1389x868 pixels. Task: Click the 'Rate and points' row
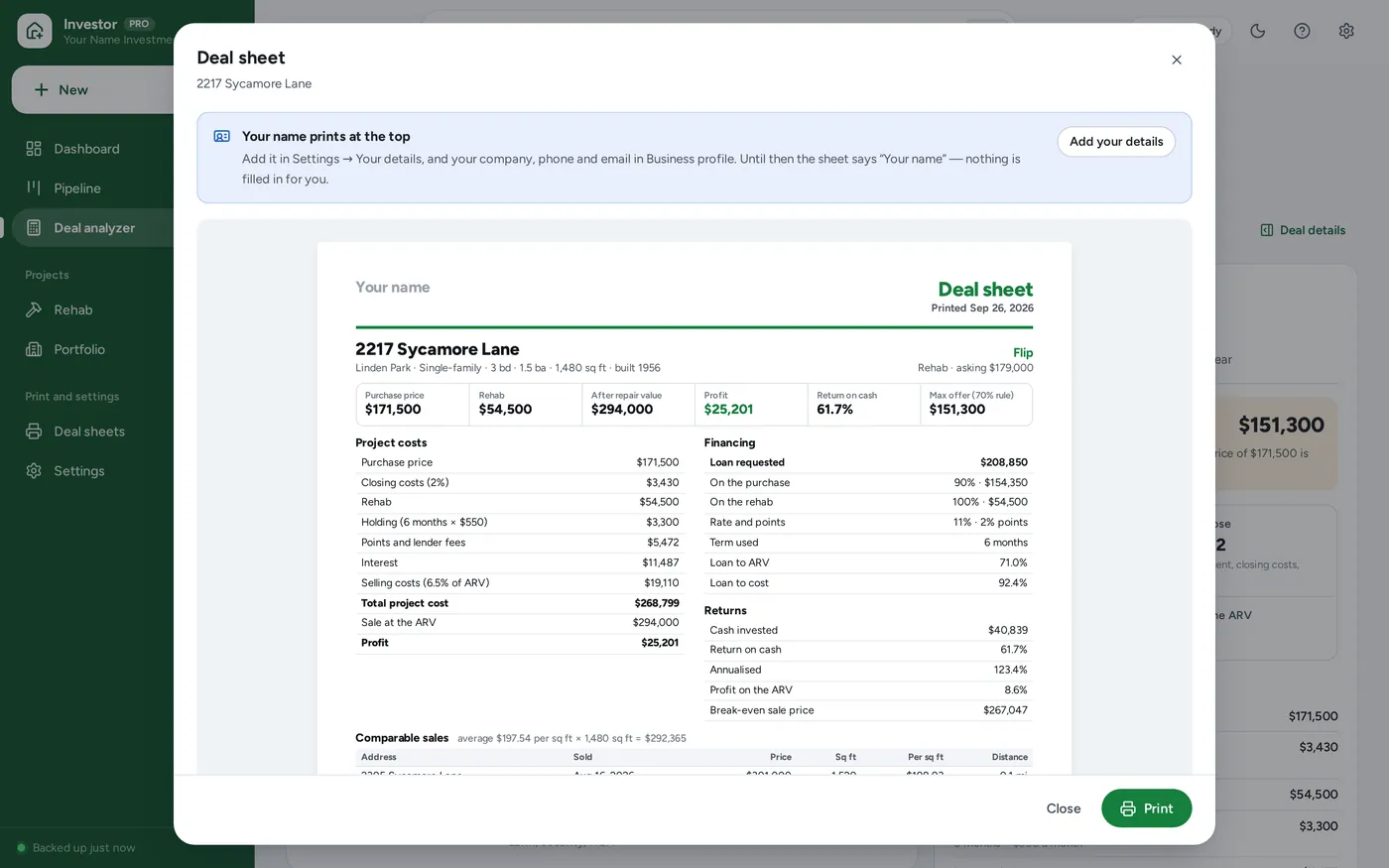pyautogui.click(x=868, y=523)
